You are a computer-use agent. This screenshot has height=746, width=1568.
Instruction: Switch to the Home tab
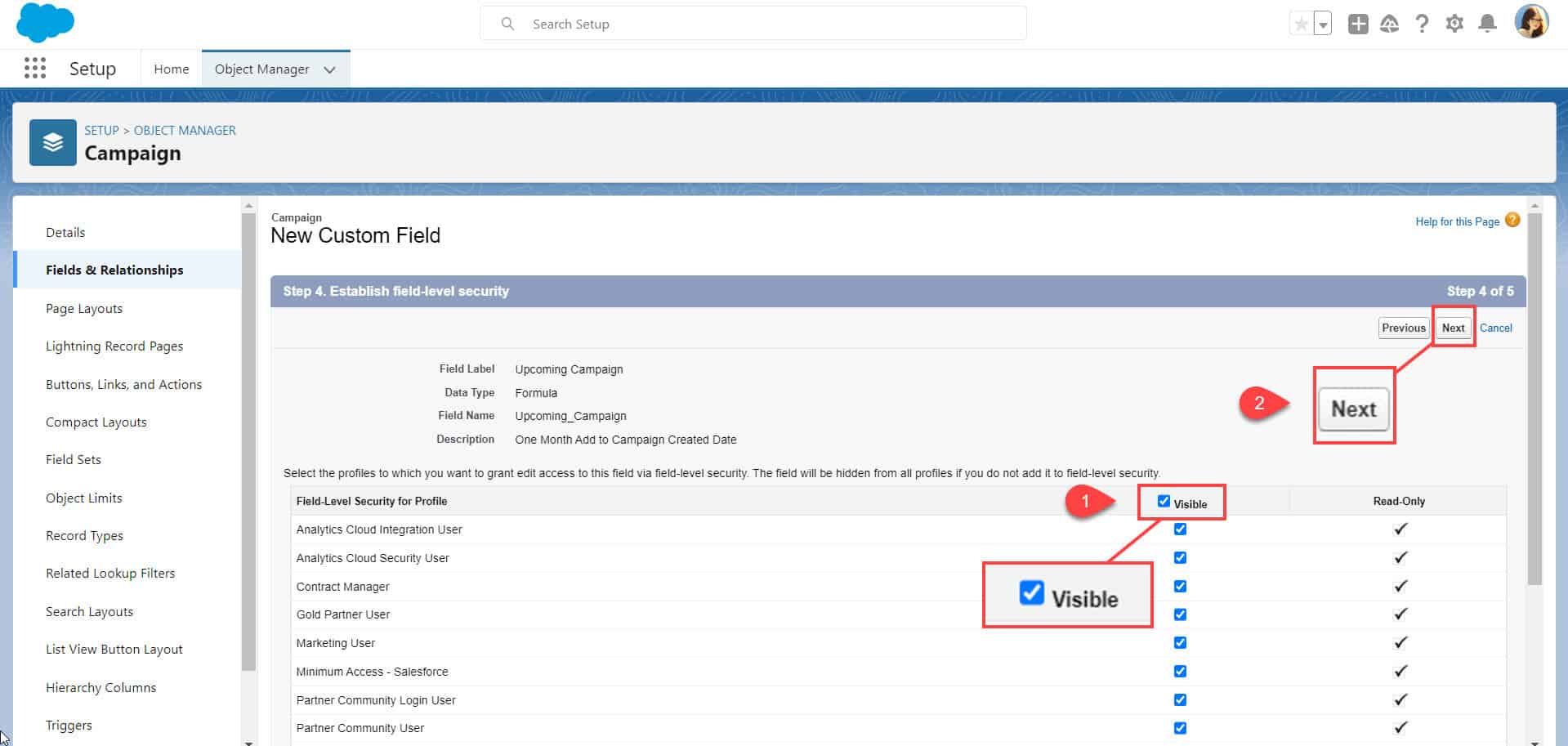pos(171,69)
